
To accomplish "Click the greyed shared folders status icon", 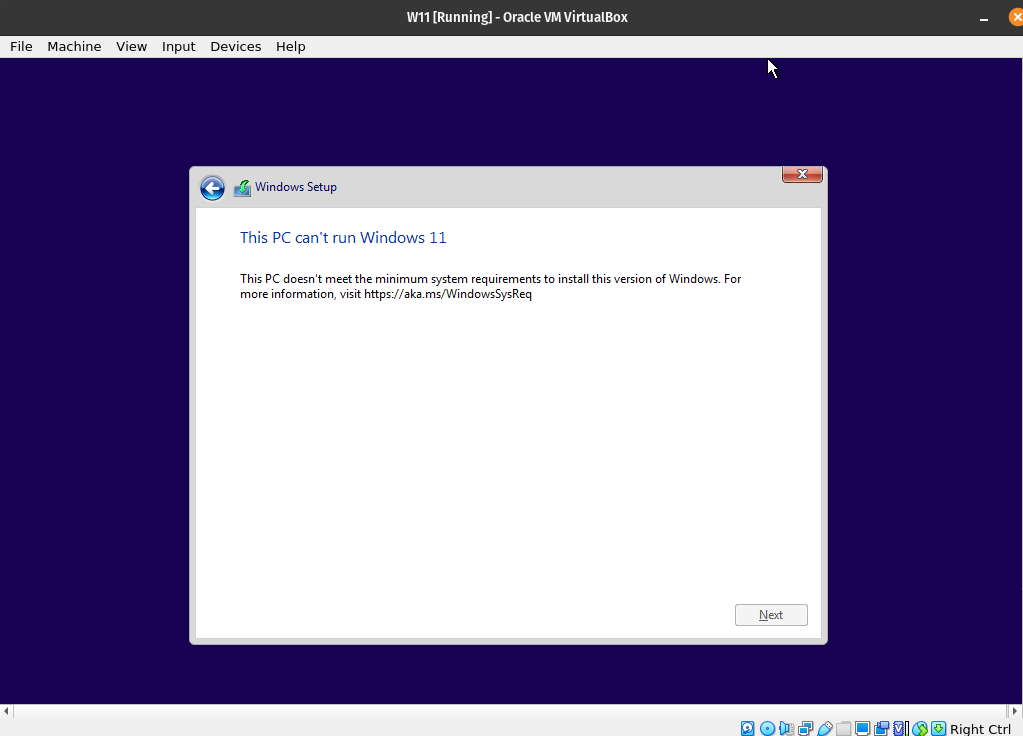I will pos(844,728).
